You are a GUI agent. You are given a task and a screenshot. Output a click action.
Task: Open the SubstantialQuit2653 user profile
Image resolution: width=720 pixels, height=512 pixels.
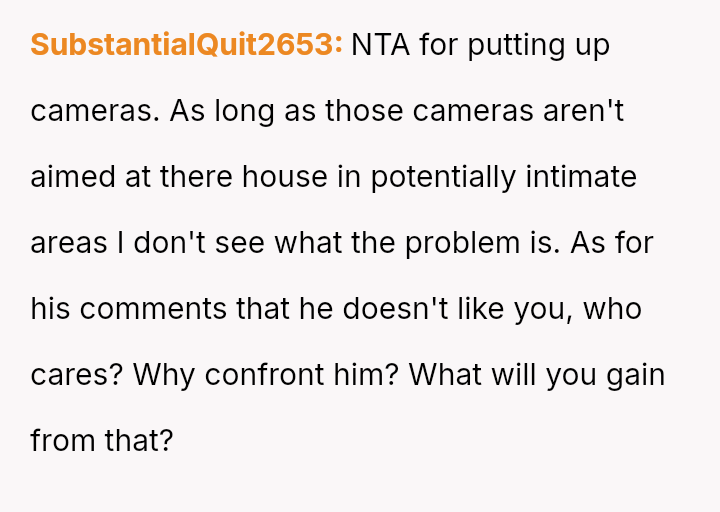point(186,45)
